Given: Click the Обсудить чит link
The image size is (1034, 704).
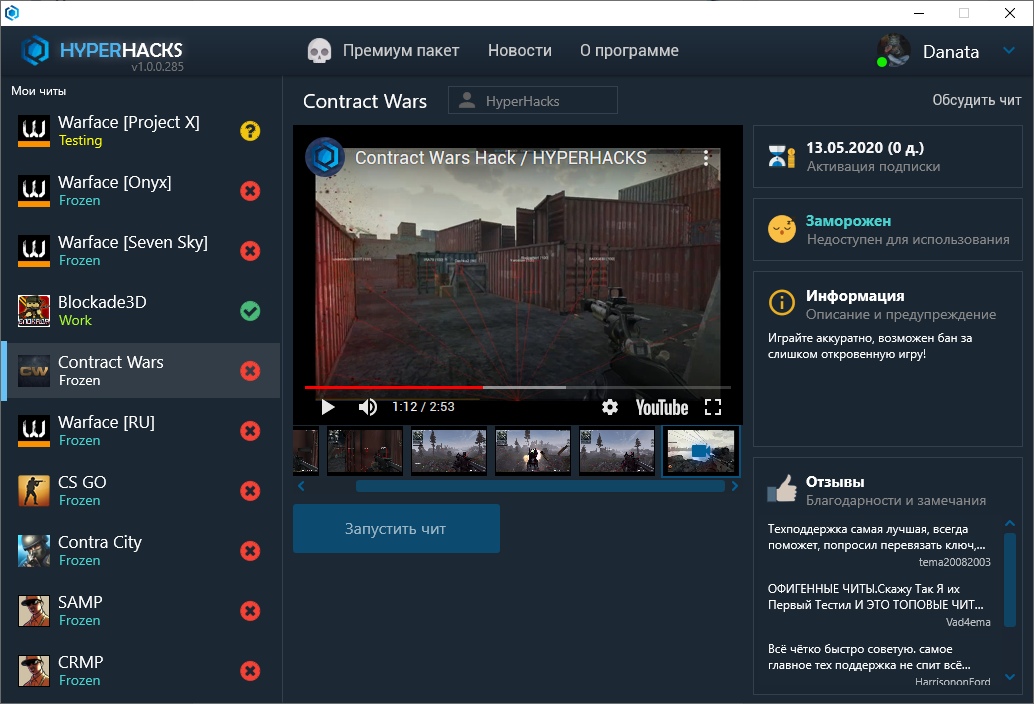Looking at the screenshot, I should (976, 100).
